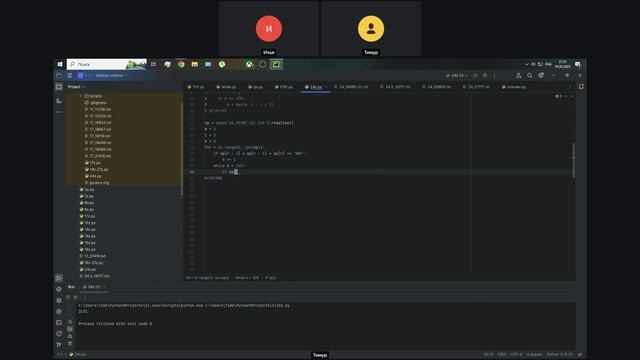640x360 pixels.
Task: Click the Windows taskbar search box
Action: pyautogui.click(x=107, y=64)
